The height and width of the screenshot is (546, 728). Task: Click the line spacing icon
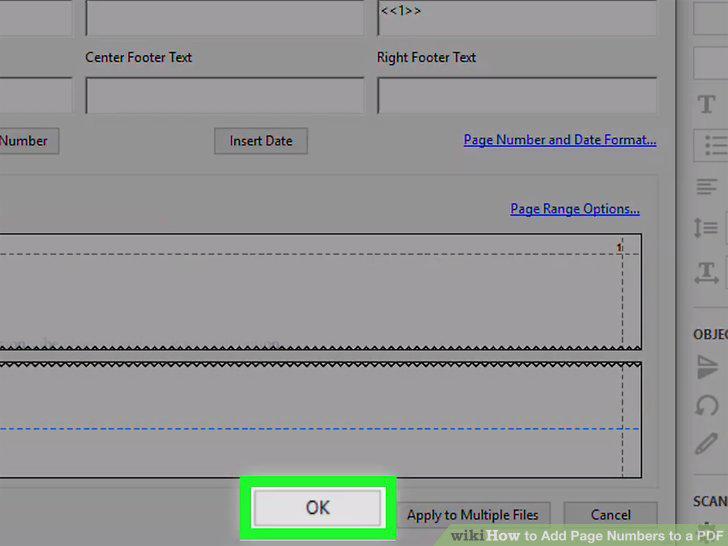coord(706,228)
